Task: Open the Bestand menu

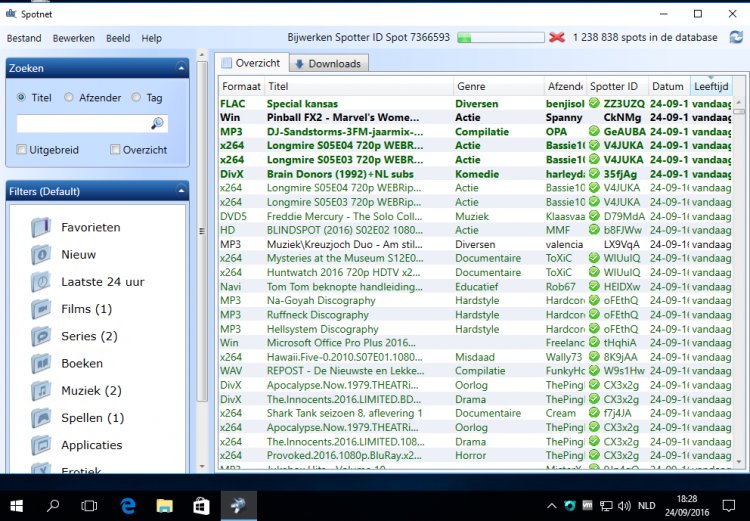Action: (24, 38)
